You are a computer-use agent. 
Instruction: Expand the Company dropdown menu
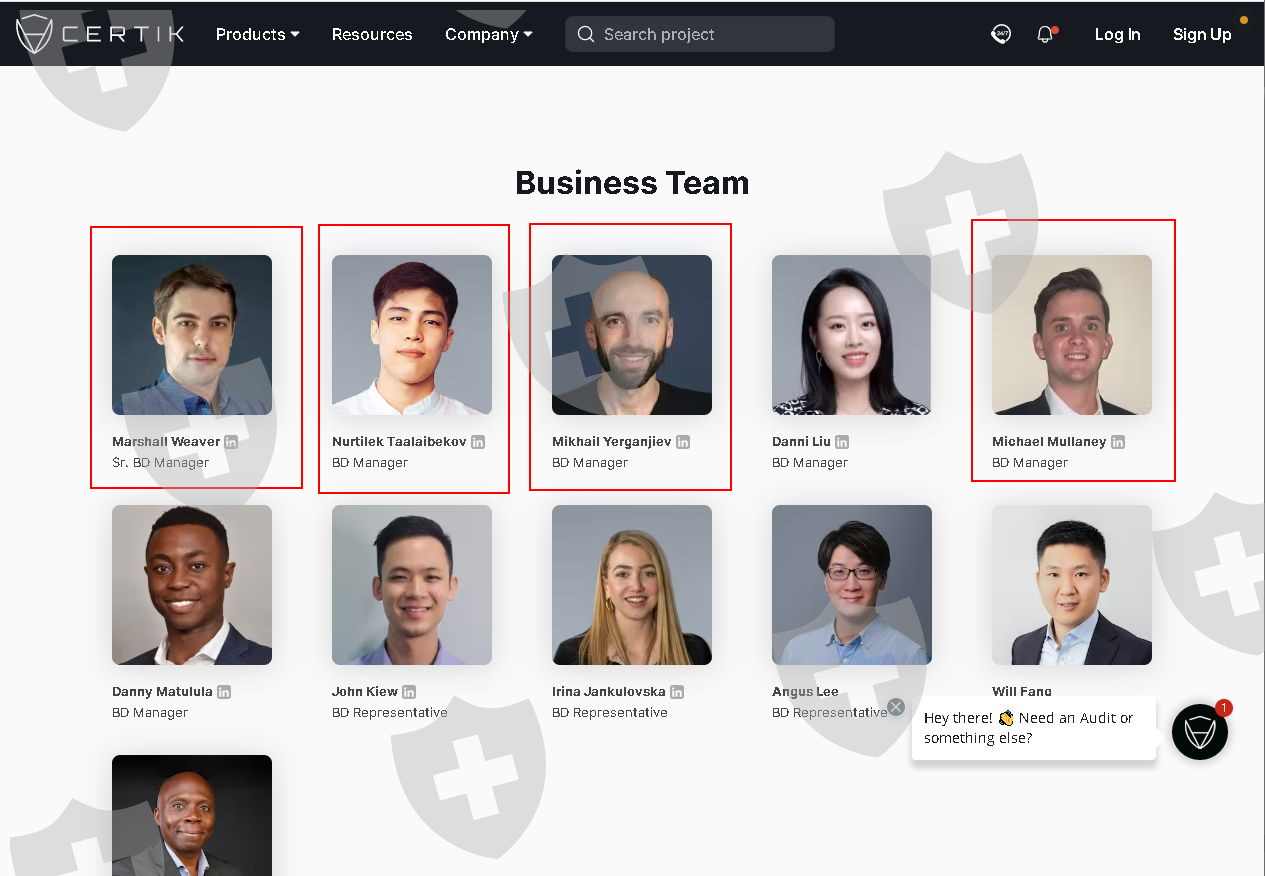pos(488,34)
